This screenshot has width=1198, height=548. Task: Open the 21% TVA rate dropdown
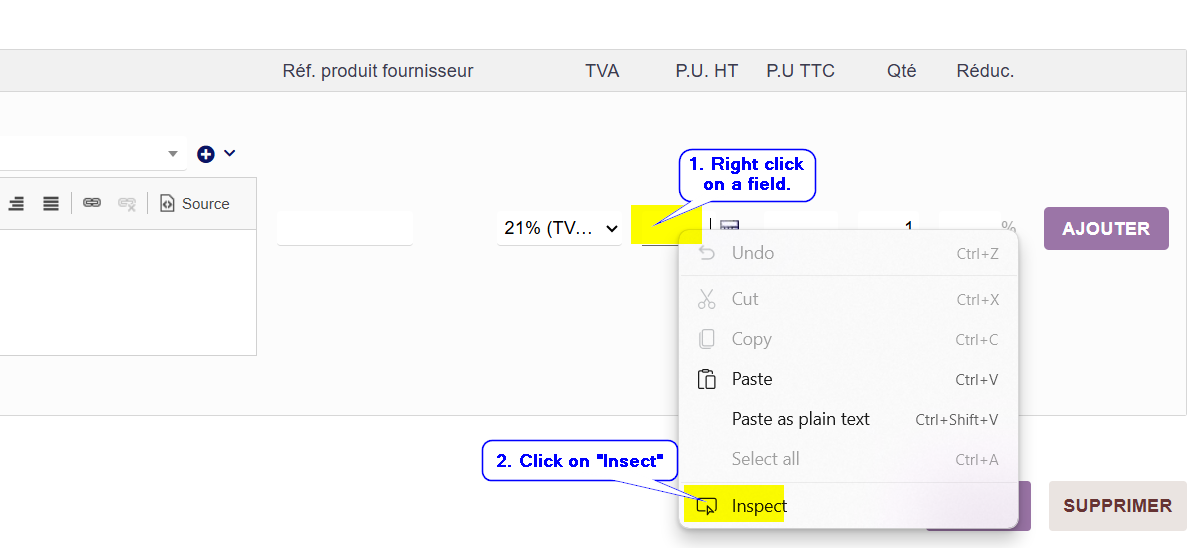click(560, 228)
